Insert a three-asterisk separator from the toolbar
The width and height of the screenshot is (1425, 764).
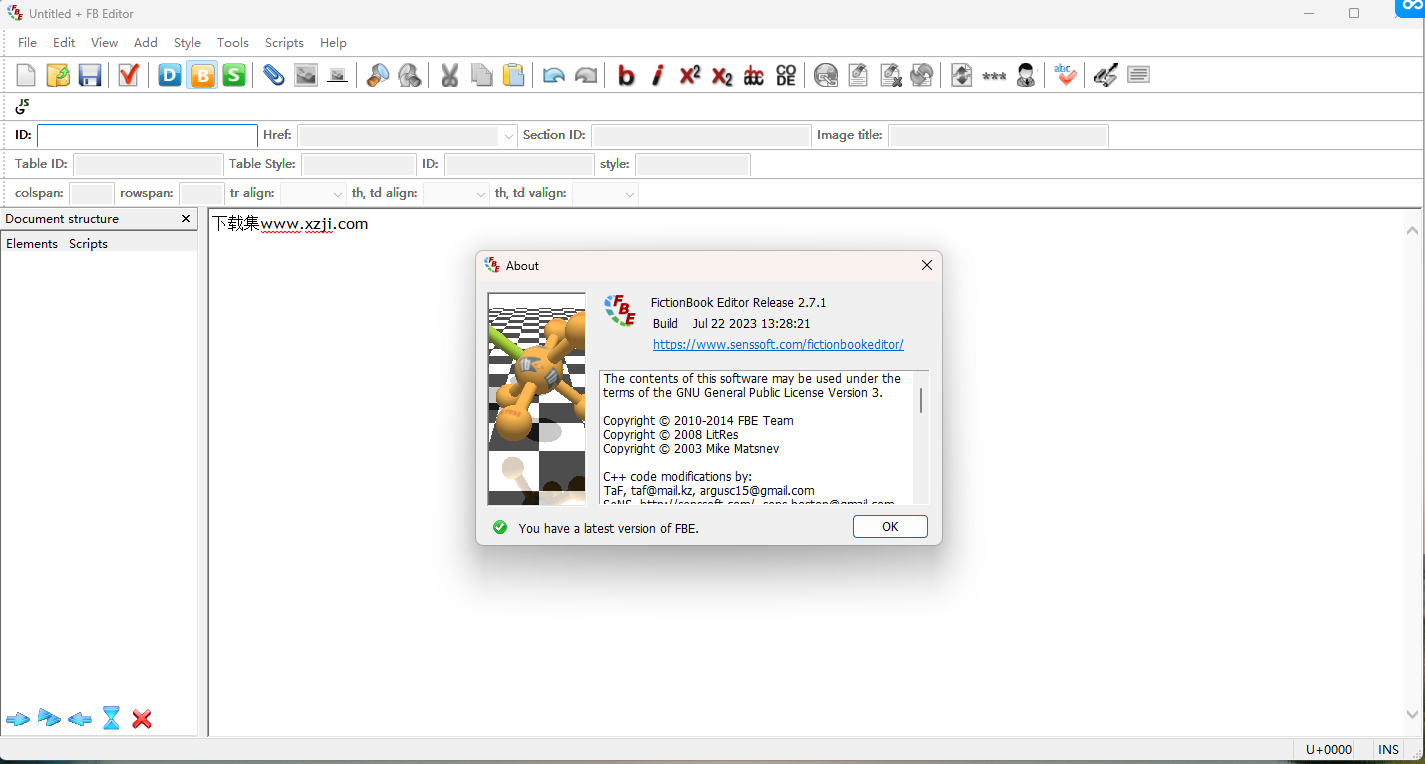point(994,76)
